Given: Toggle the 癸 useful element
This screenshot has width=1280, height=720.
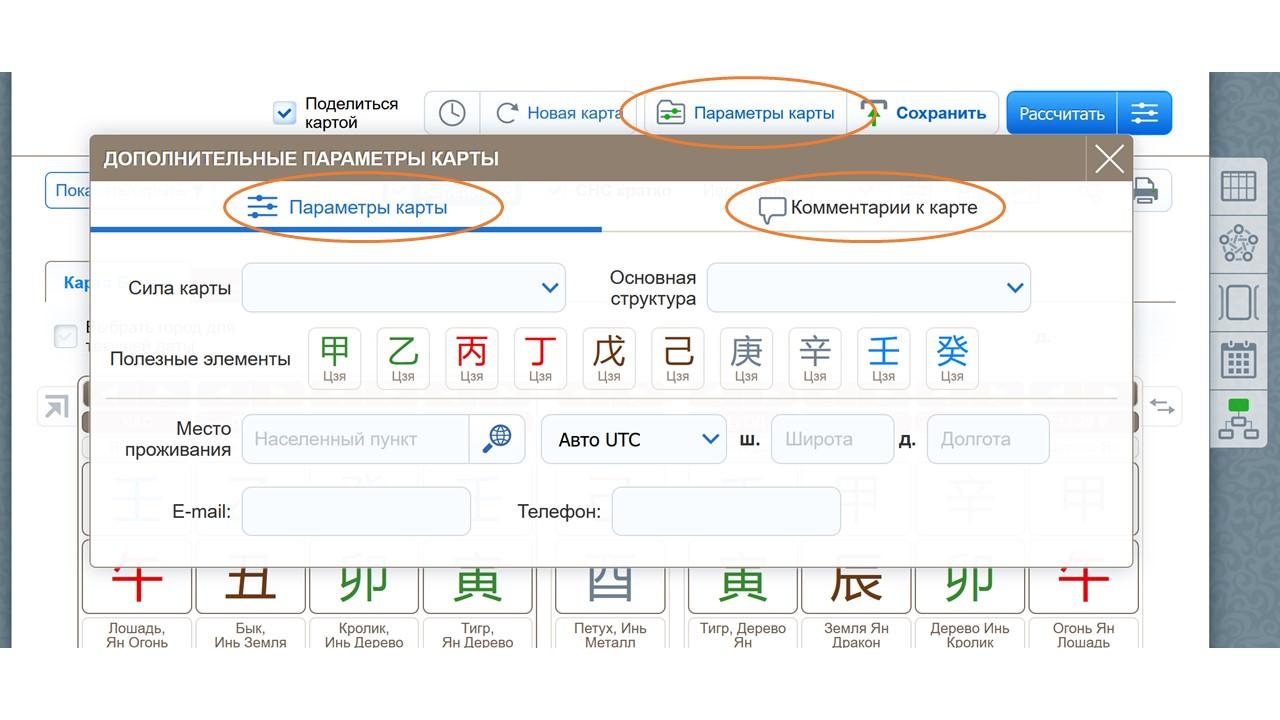Looking at the screenshot, I should click(x=952, y=358).
